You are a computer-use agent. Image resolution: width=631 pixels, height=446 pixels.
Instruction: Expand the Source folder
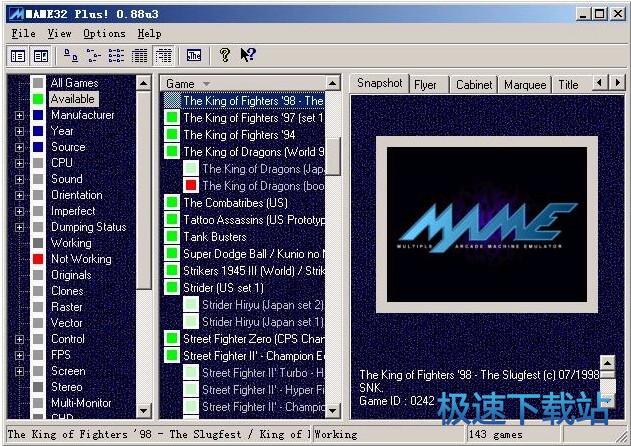(x=19, y=147)
